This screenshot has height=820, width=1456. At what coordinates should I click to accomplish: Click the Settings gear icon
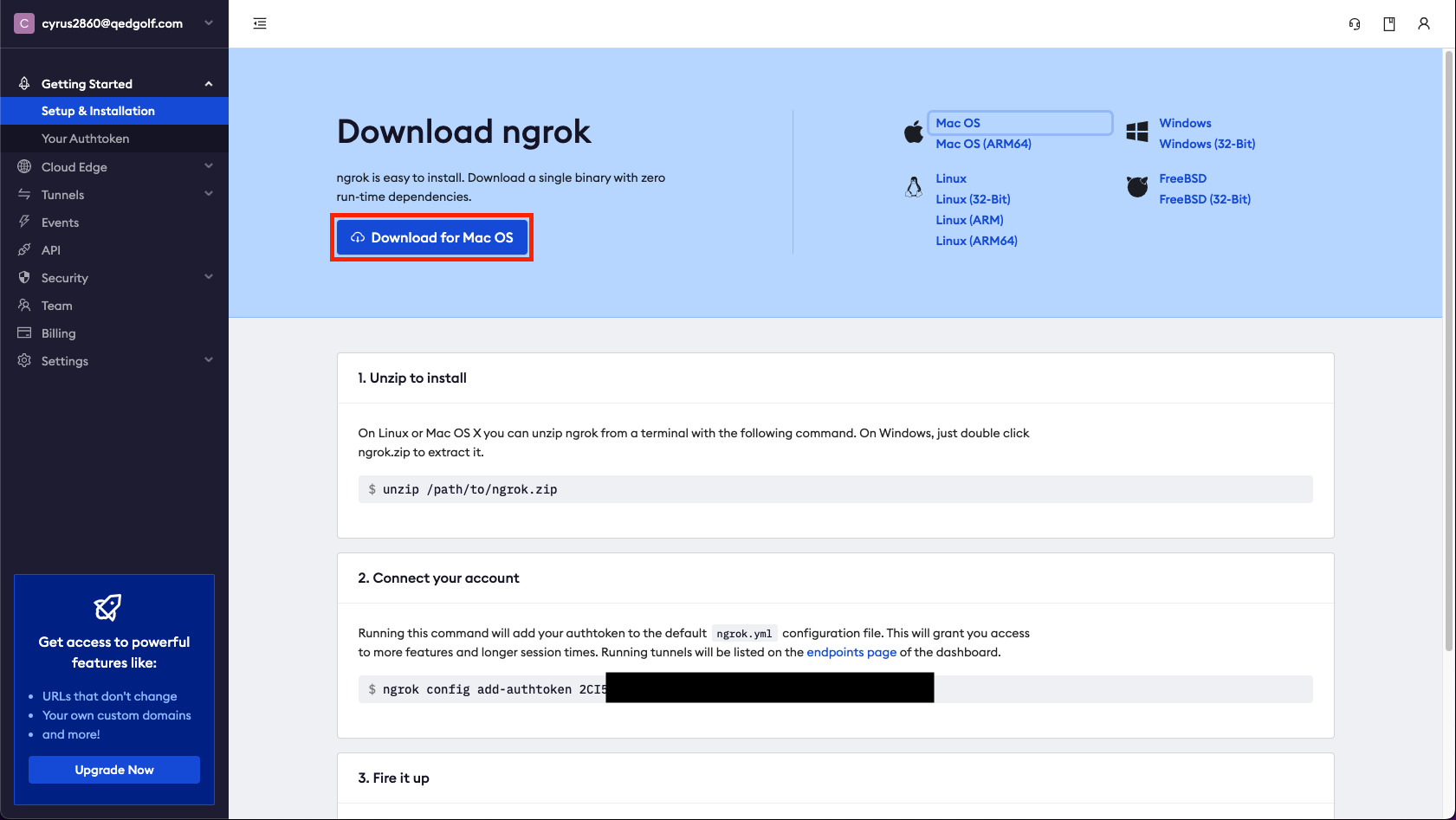(x=24, y=361)
